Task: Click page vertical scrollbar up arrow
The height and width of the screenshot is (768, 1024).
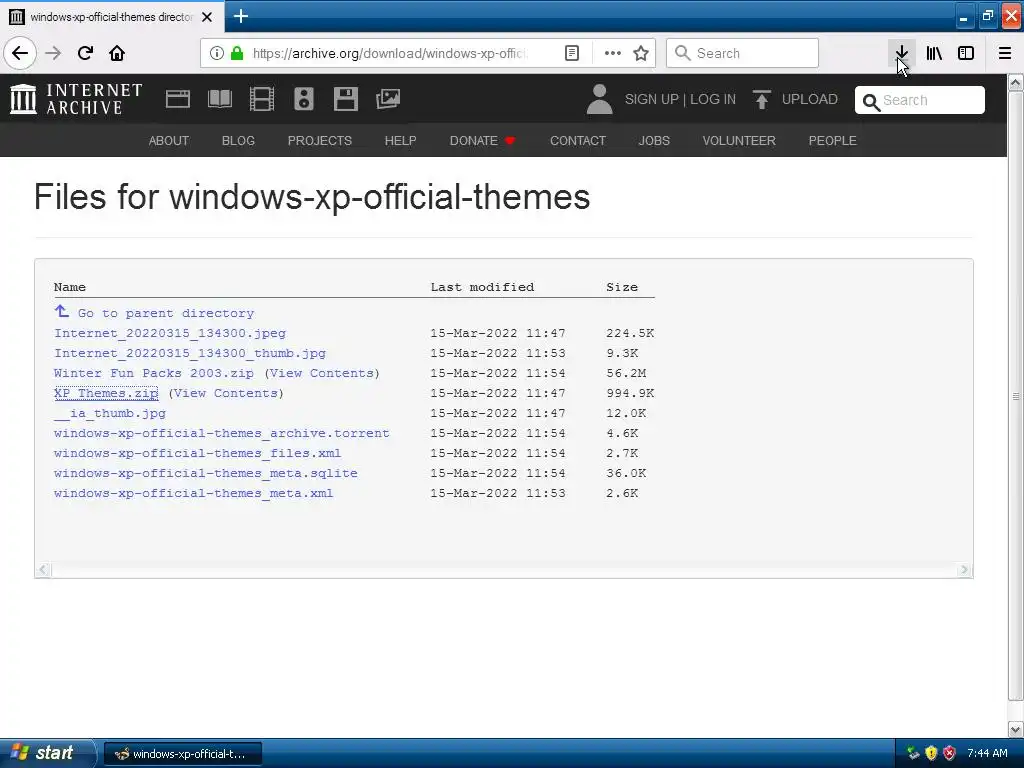Action: click(x=1016, y=82)
